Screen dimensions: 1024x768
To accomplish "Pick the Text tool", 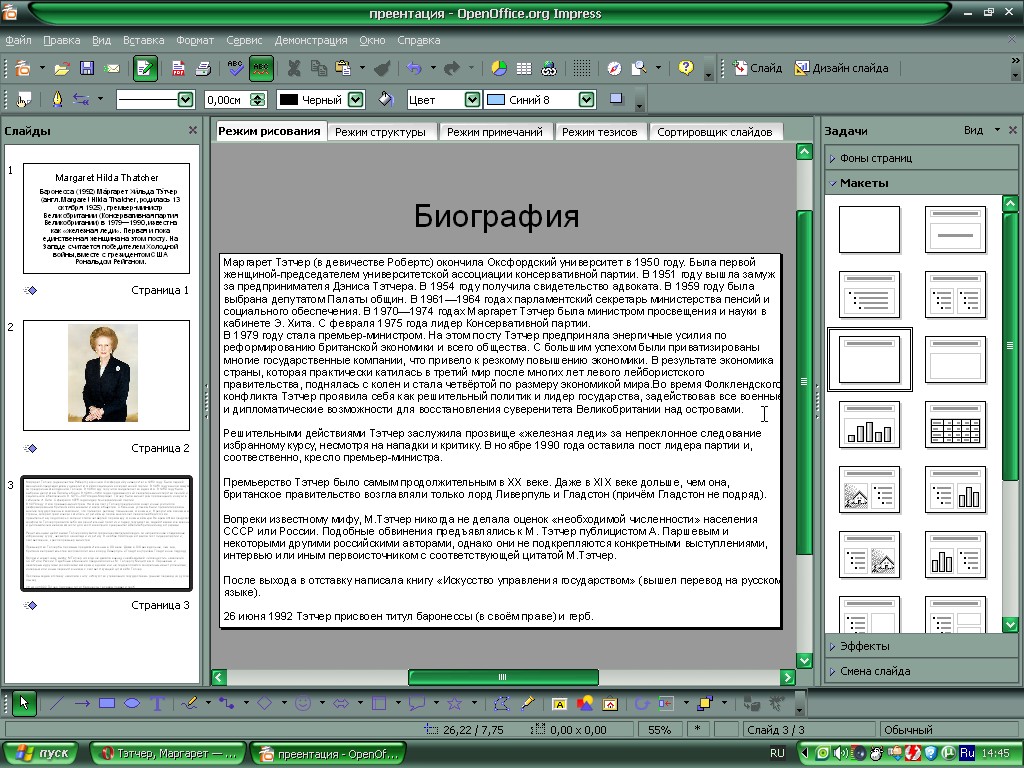I will (157, 704).
